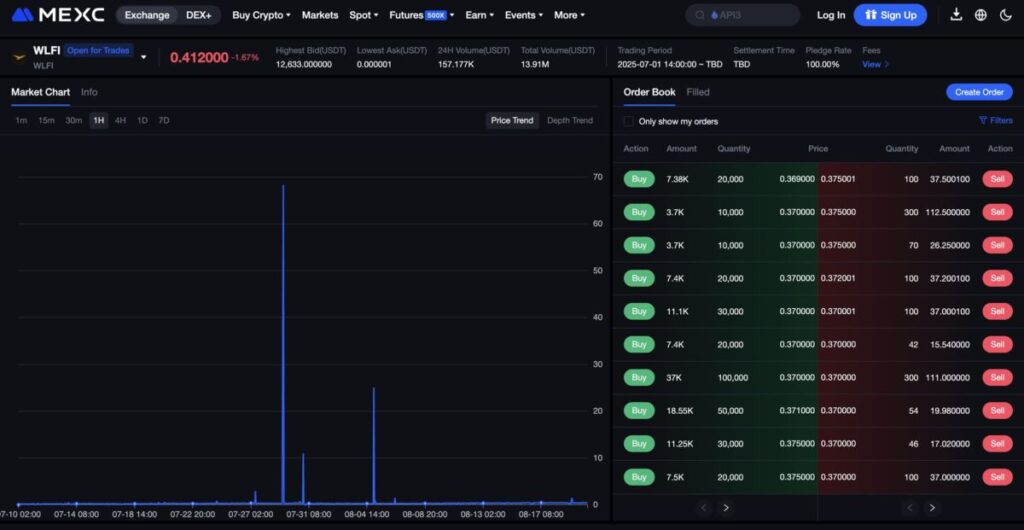Click the Sign Up button
Viewport: 1024px width, 530px height.
coord(890,15)
